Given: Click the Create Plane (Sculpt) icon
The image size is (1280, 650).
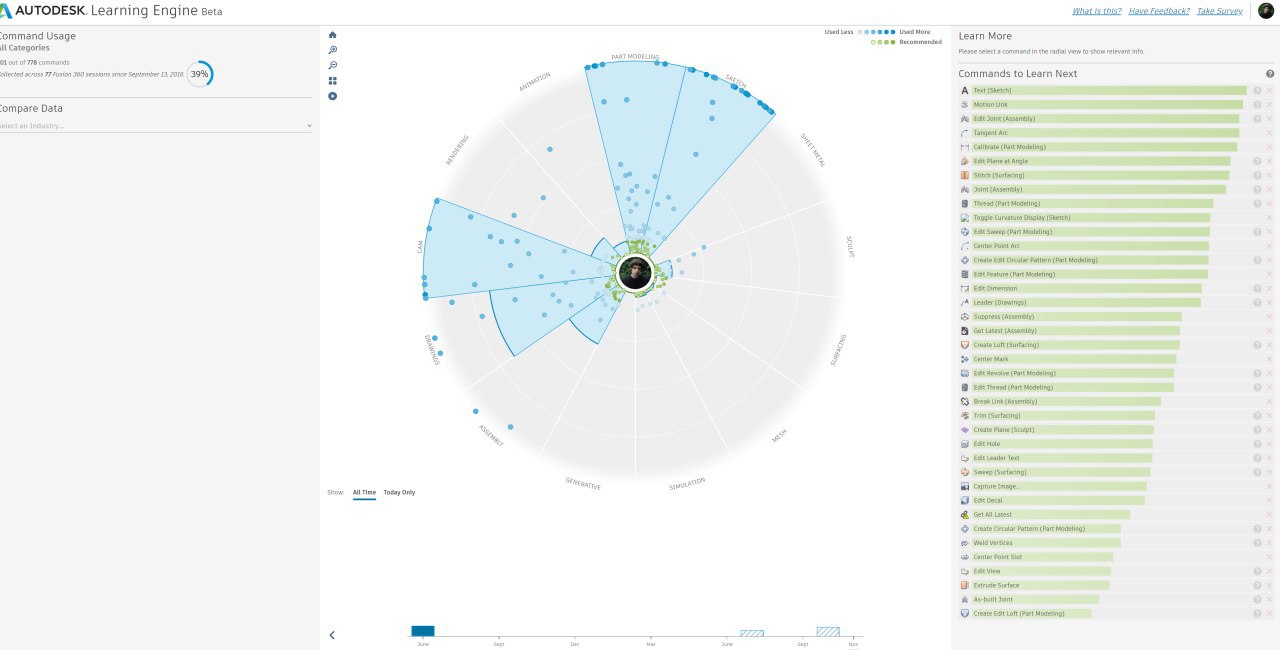Looking at the screenshot, I should coord(965,430).
